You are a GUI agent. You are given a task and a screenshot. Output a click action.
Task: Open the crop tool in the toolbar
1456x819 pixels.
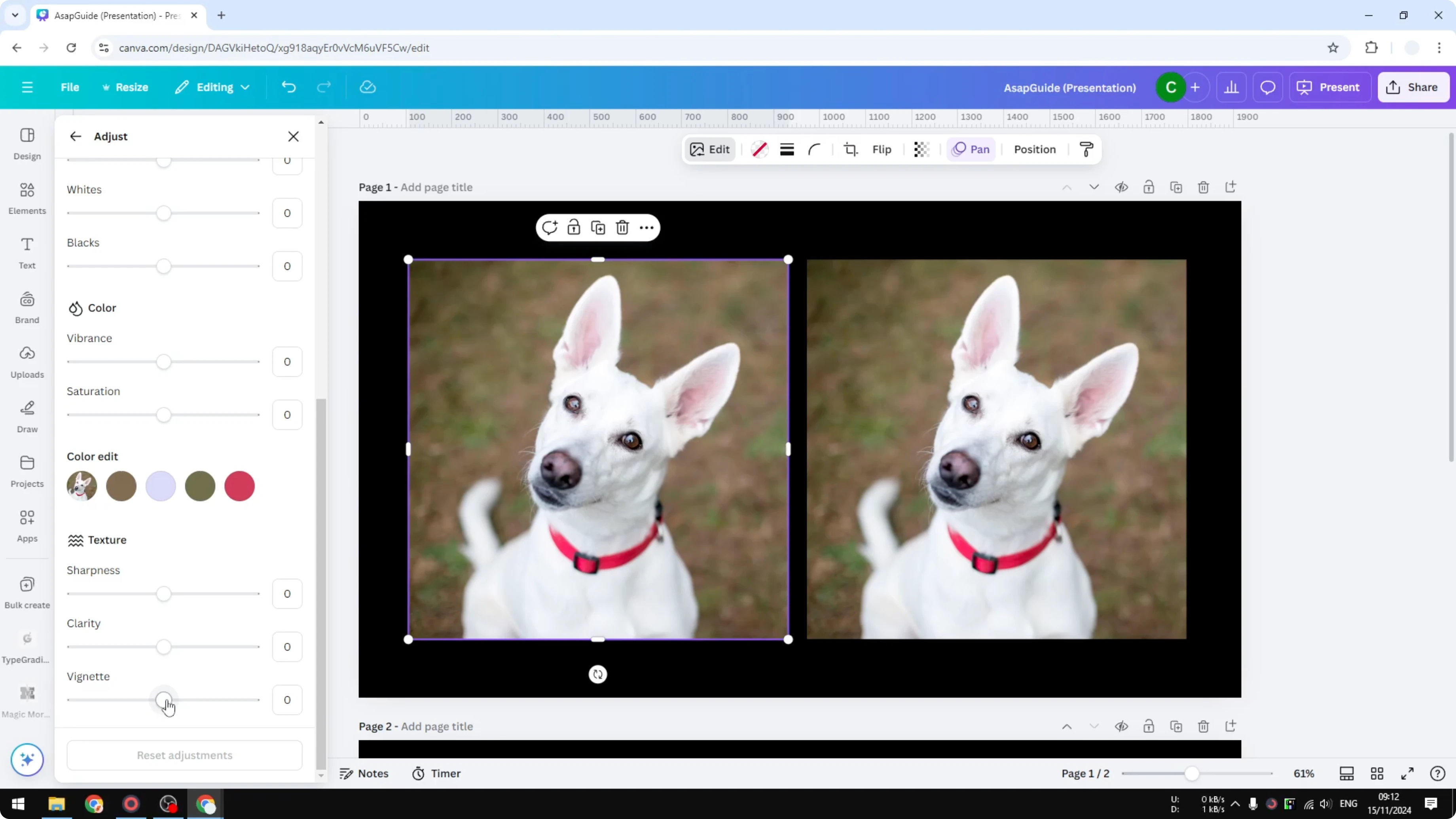coord(851,149)
